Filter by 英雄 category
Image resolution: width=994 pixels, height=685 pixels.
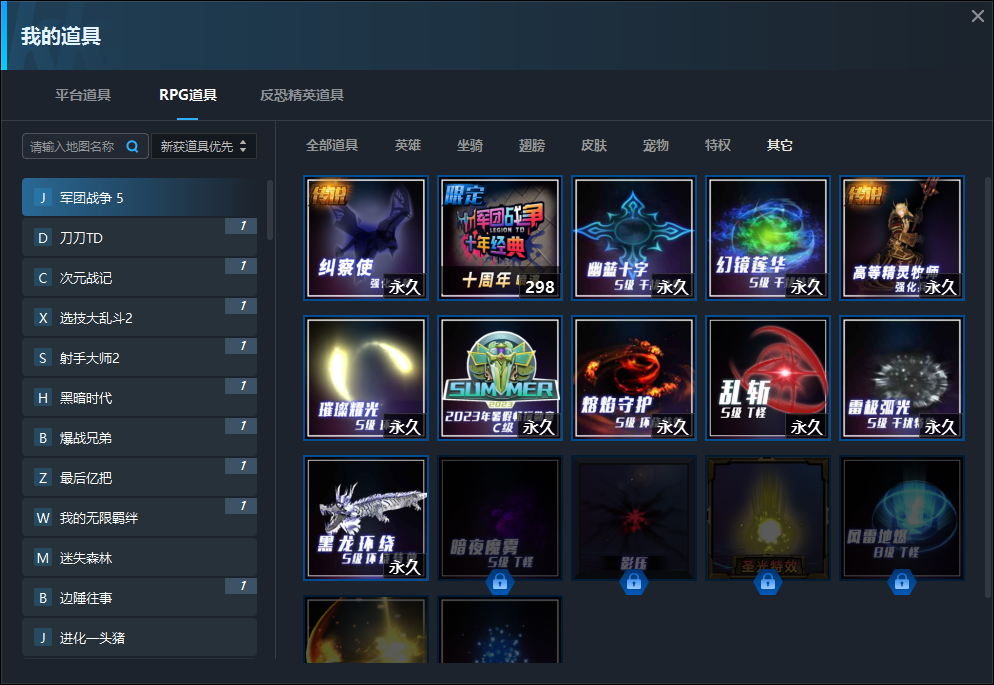click(408, 145)
